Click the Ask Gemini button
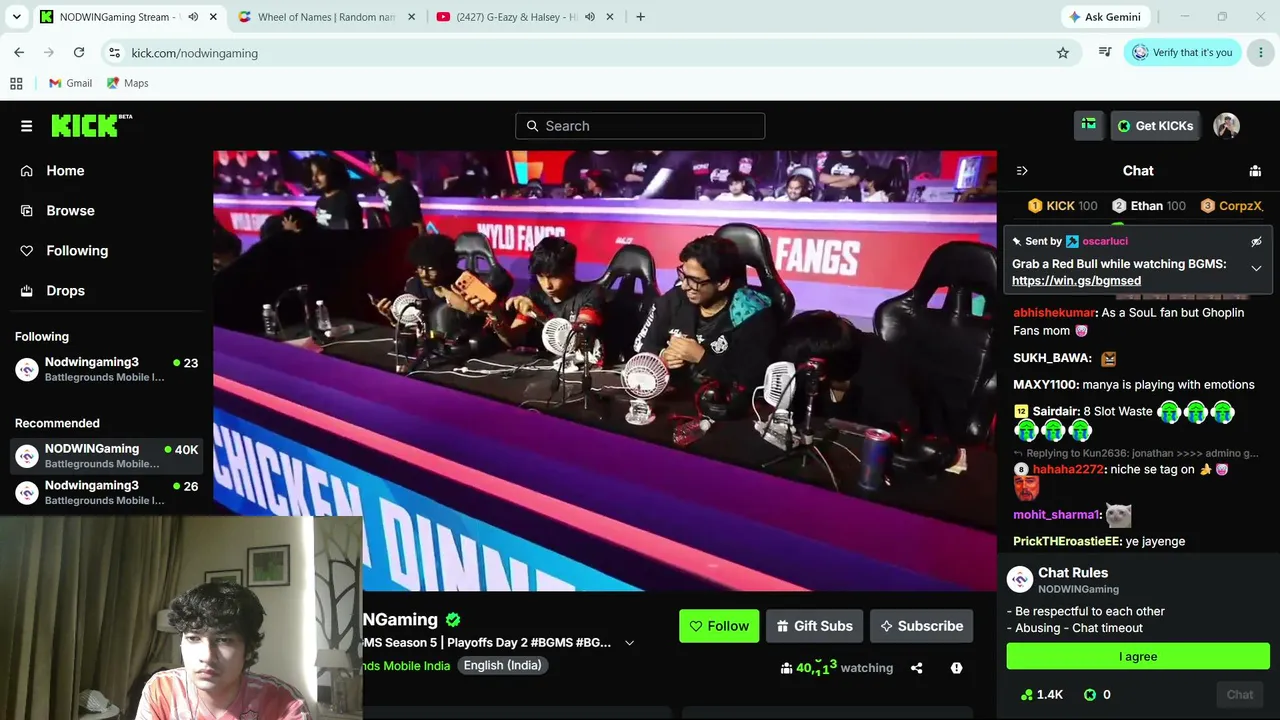The height and width of the screenshot is (720, 1280). pos(1104,17)
